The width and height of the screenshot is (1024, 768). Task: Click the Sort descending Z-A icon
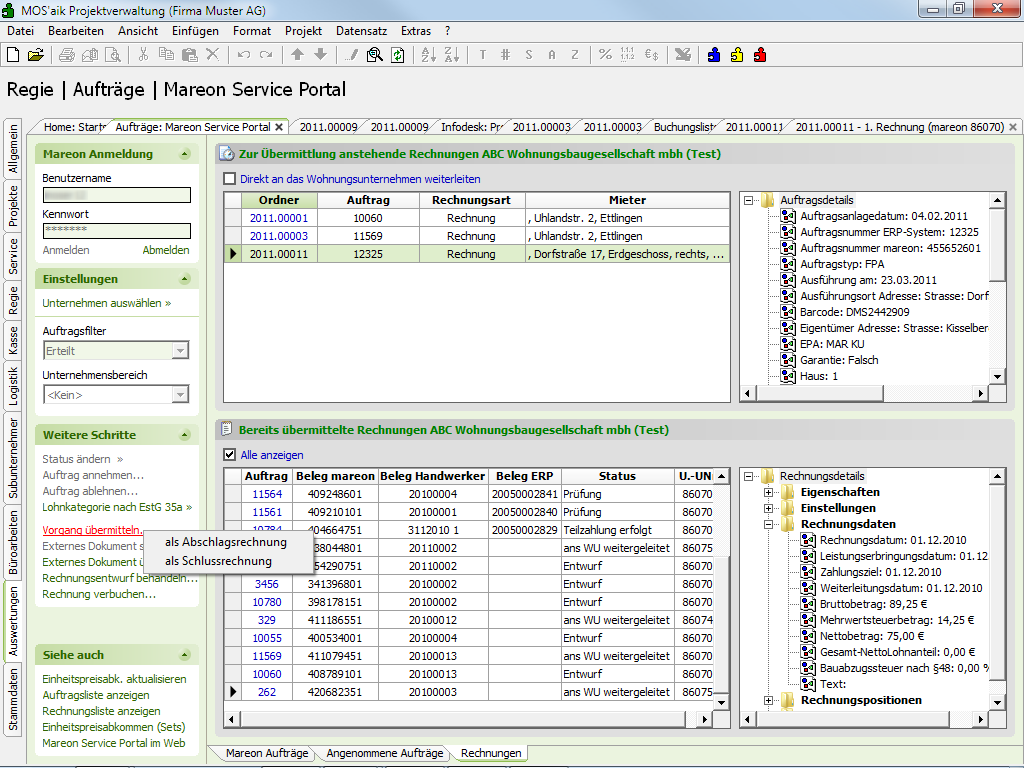pos(451,55)
